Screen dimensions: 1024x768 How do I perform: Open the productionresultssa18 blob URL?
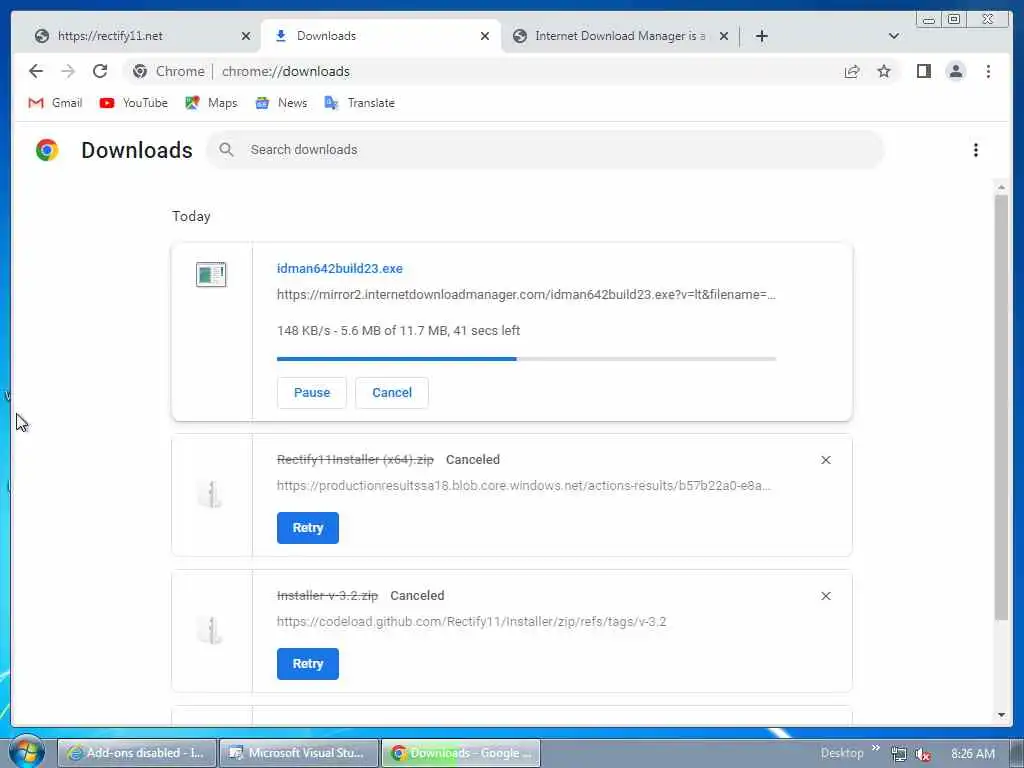[524, 485]
